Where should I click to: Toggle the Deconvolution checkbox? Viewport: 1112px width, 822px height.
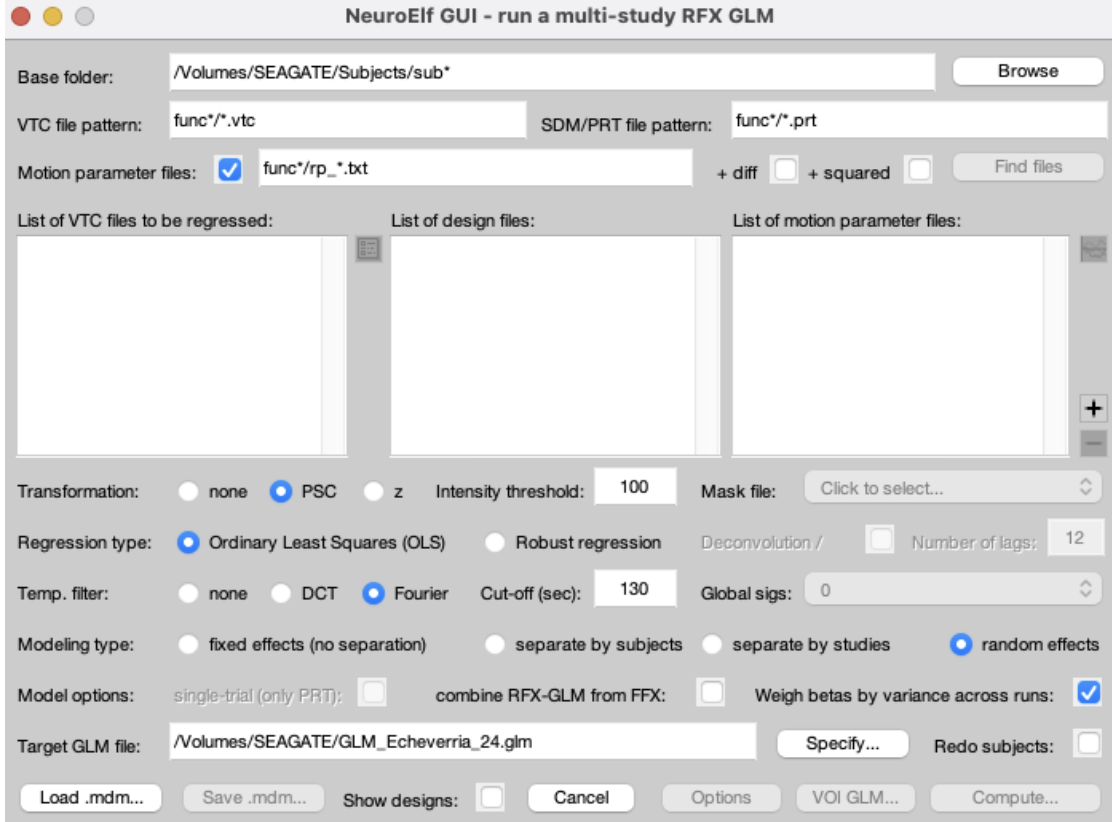(880, 539)
